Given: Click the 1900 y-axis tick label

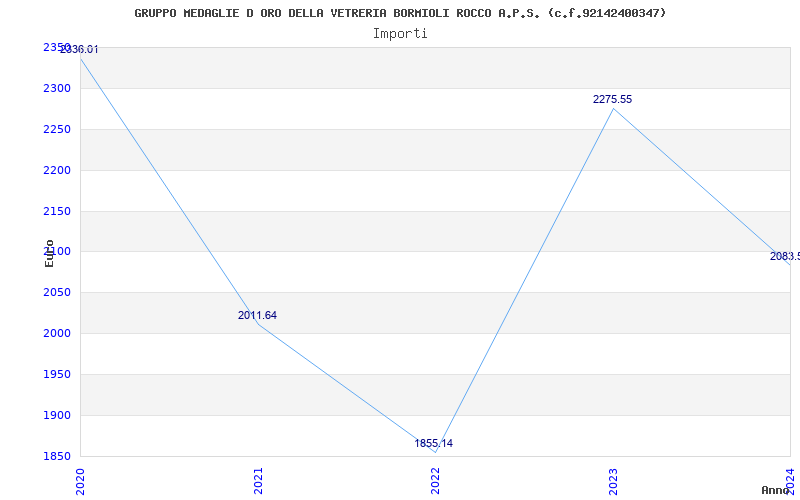Looking at the screenshot, I should 57,415.
